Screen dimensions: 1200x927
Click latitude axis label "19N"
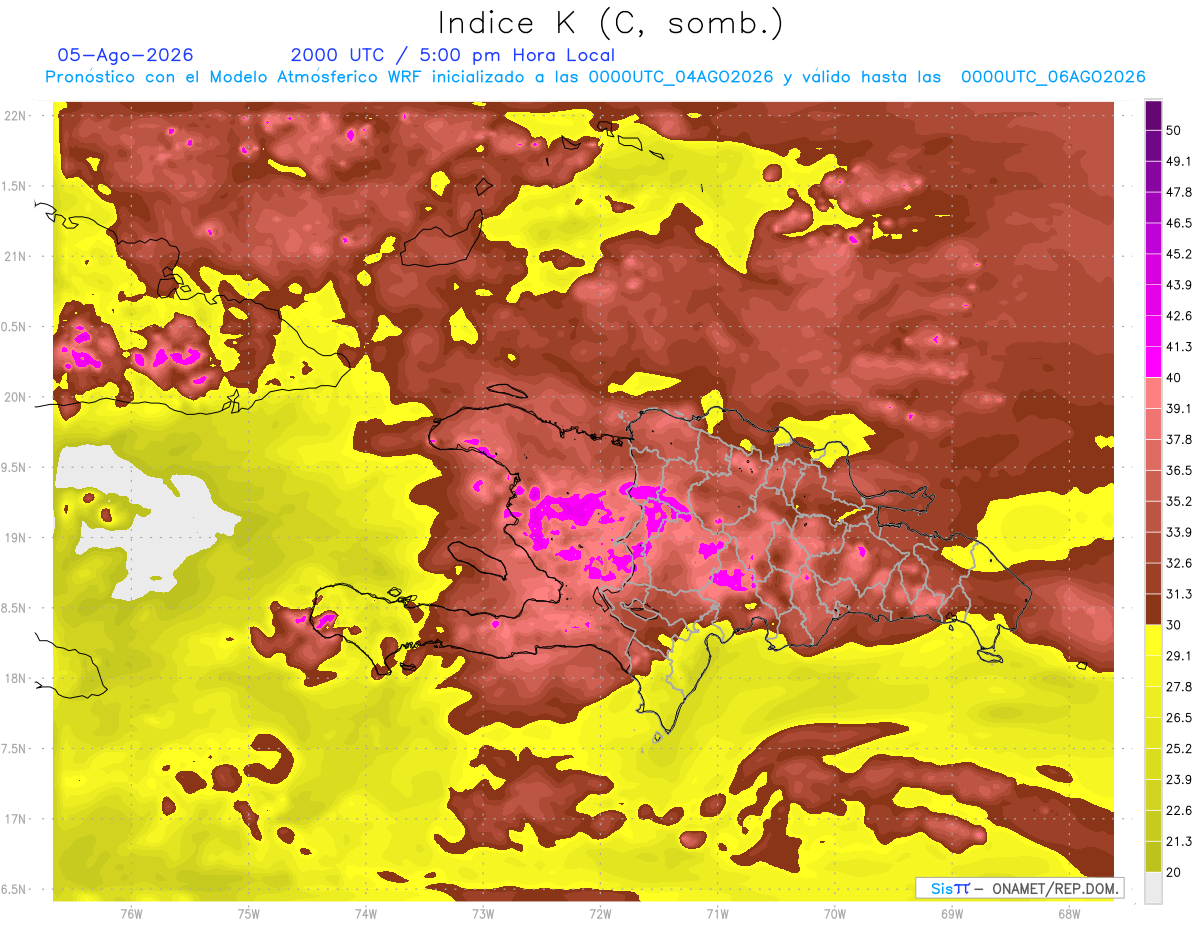(15, 538)
